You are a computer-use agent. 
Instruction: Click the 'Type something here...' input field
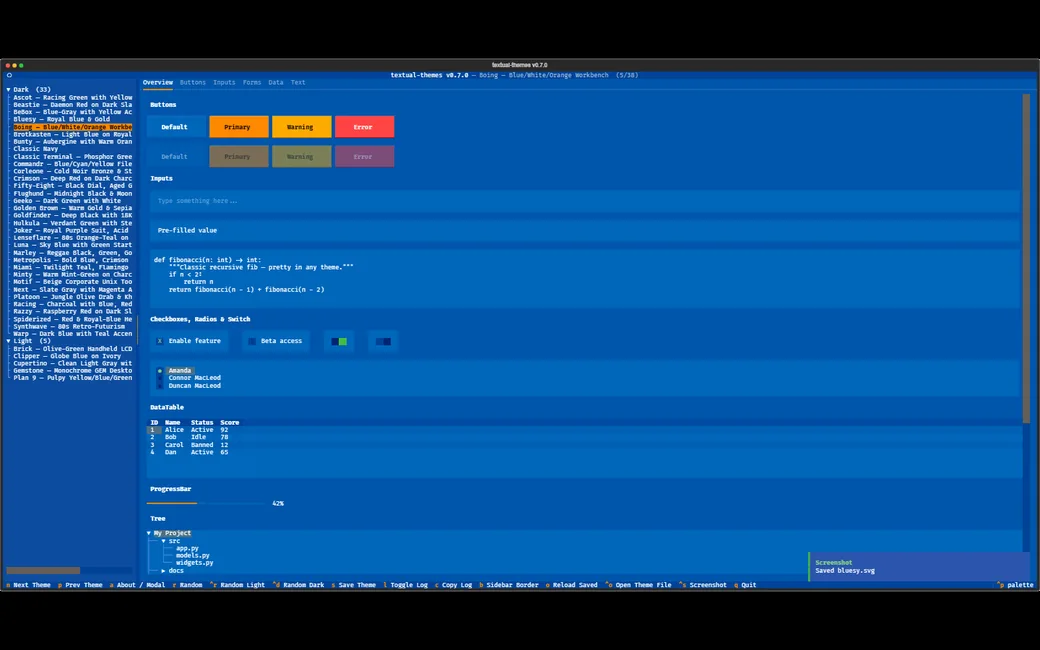(584, 201)
